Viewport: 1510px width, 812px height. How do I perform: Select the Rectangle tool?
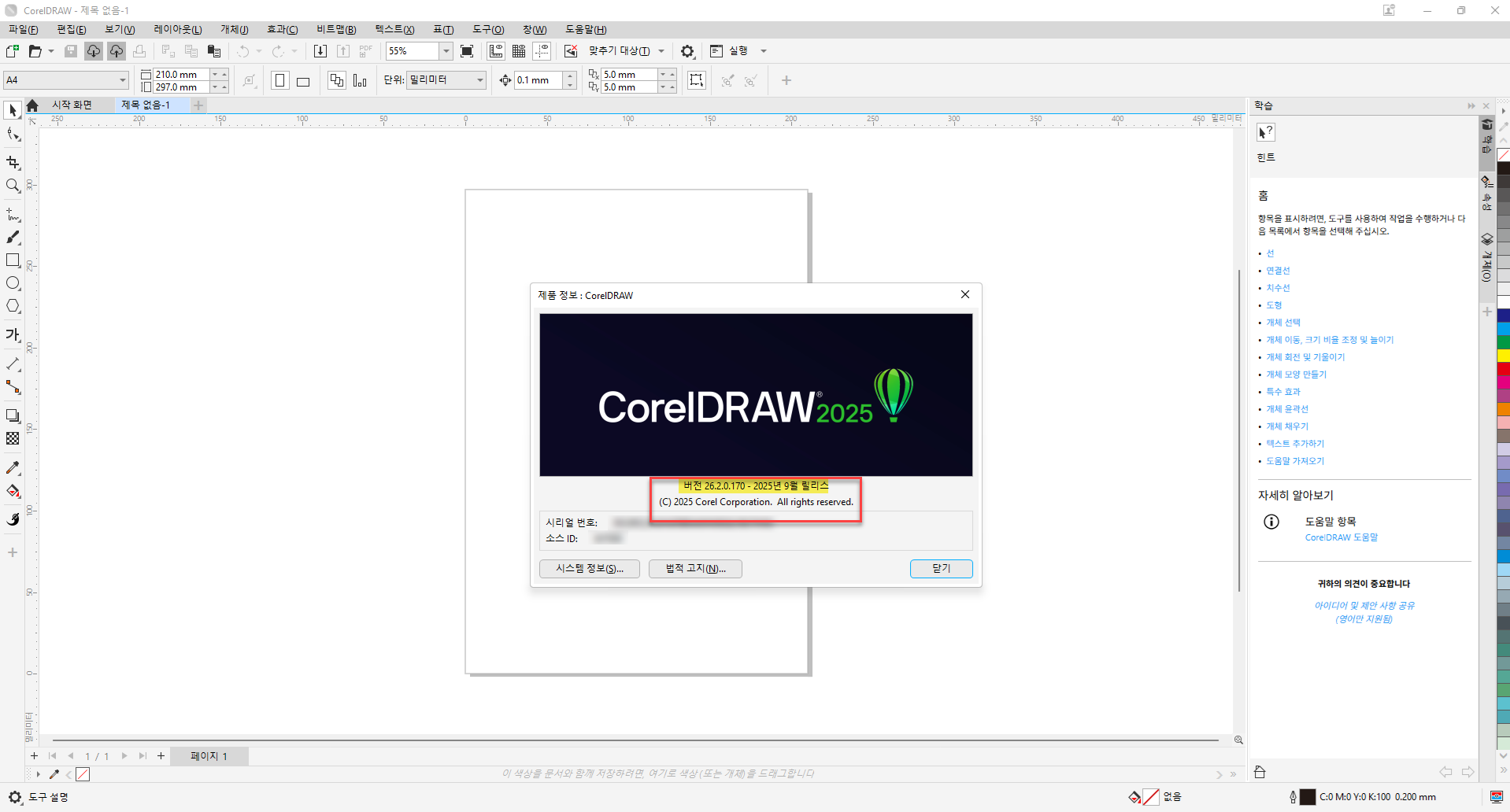[x=13, y=260]
